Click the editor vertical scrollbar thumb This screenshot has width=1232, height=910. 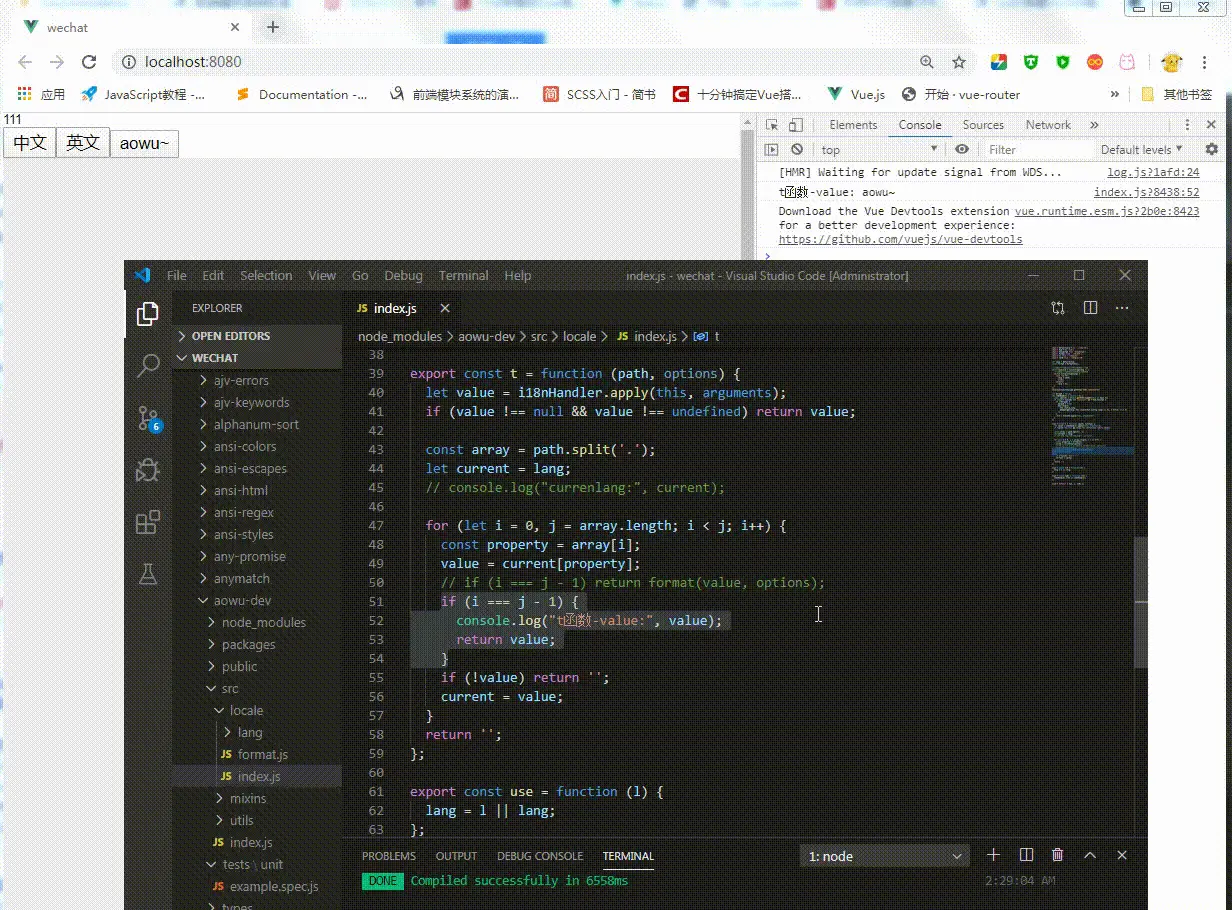click(1140, 603)
